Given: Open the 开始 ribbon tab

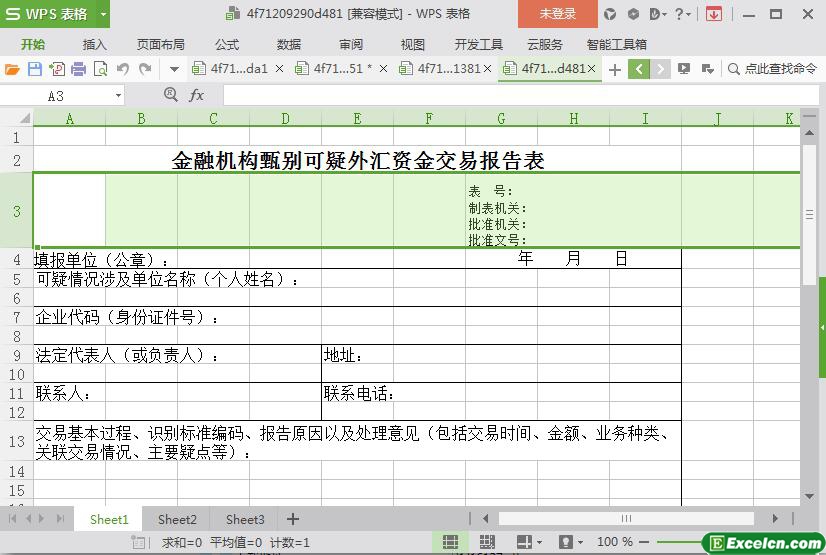Looking at the screenshot, I should point(33,44).
